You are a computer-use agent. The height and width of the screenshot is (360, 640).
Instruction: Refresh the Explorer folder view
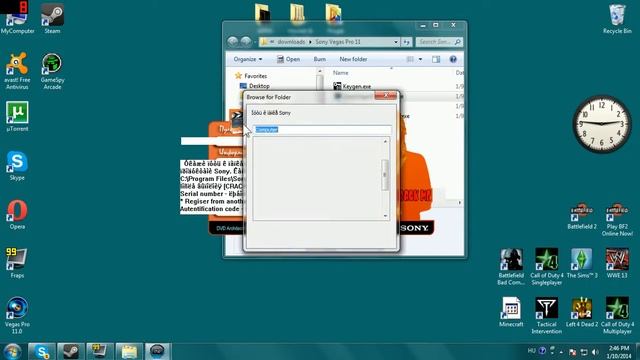pos(407,42)
